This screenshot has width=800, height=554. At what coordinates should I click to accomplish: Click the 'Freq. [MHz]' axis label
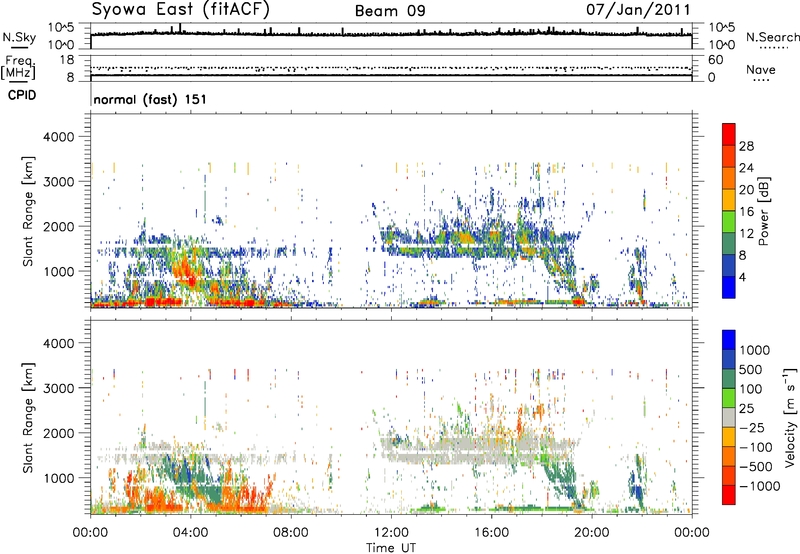point(18,67)
